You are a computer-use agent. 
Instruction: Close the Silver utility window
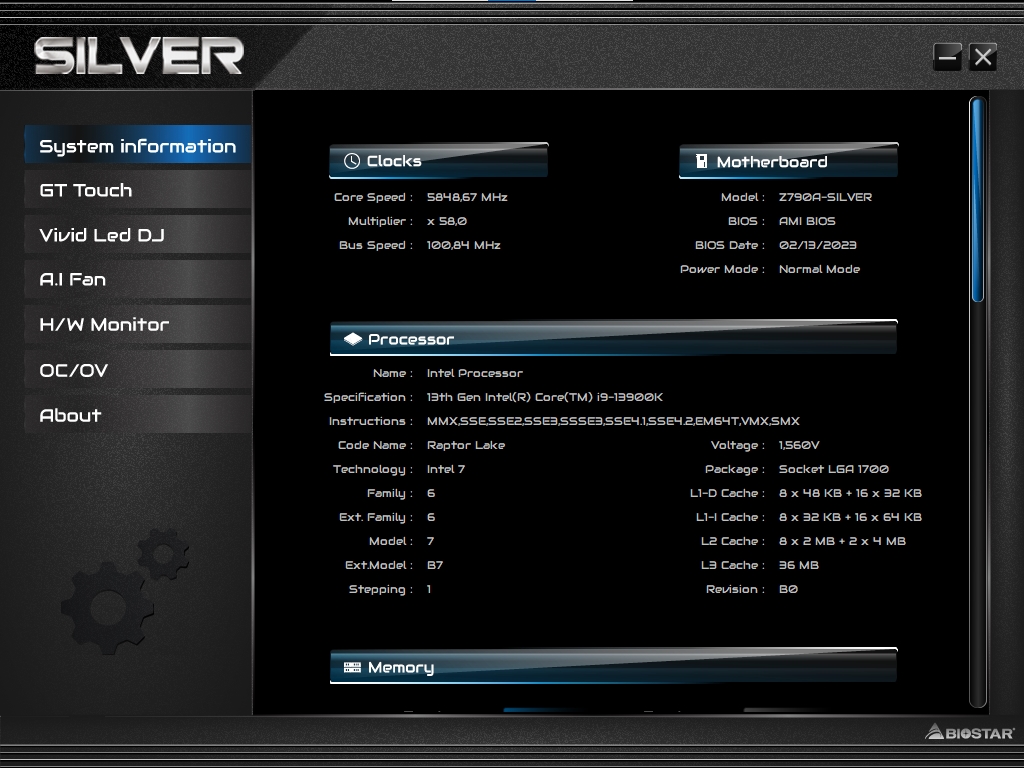pos(983,57)
